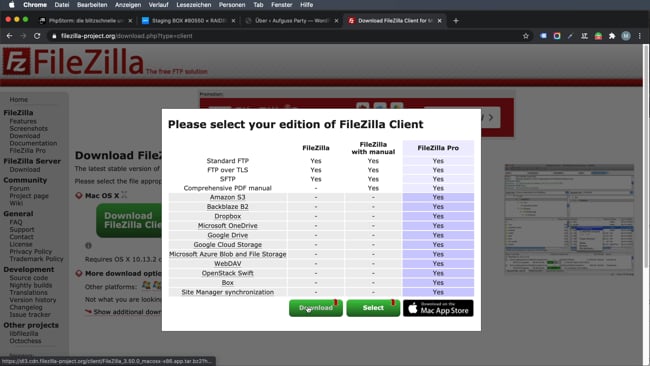The height and width of the screenshot is (366, 650).
Task: Open the Wiki sidebar link
Action: click(16, 203)
